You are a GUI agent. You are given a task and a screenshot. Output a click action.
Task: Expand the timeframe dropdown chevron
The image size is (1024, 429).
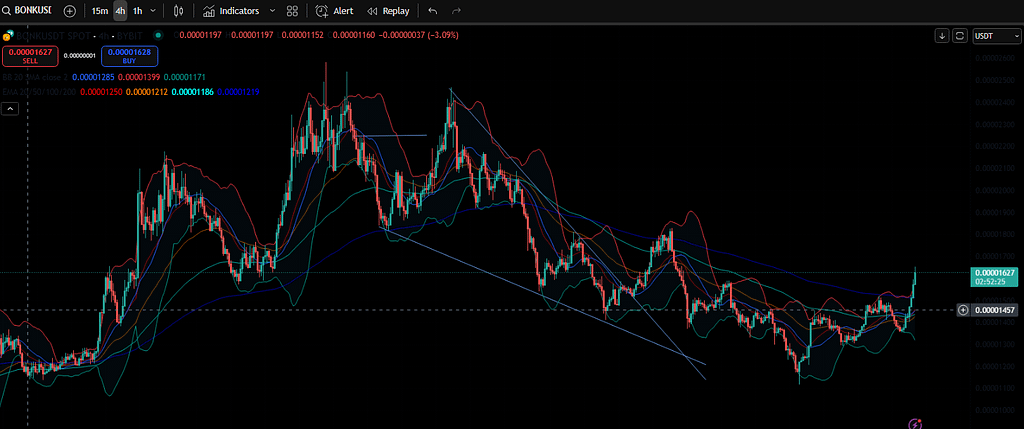(x=152, y=11)
